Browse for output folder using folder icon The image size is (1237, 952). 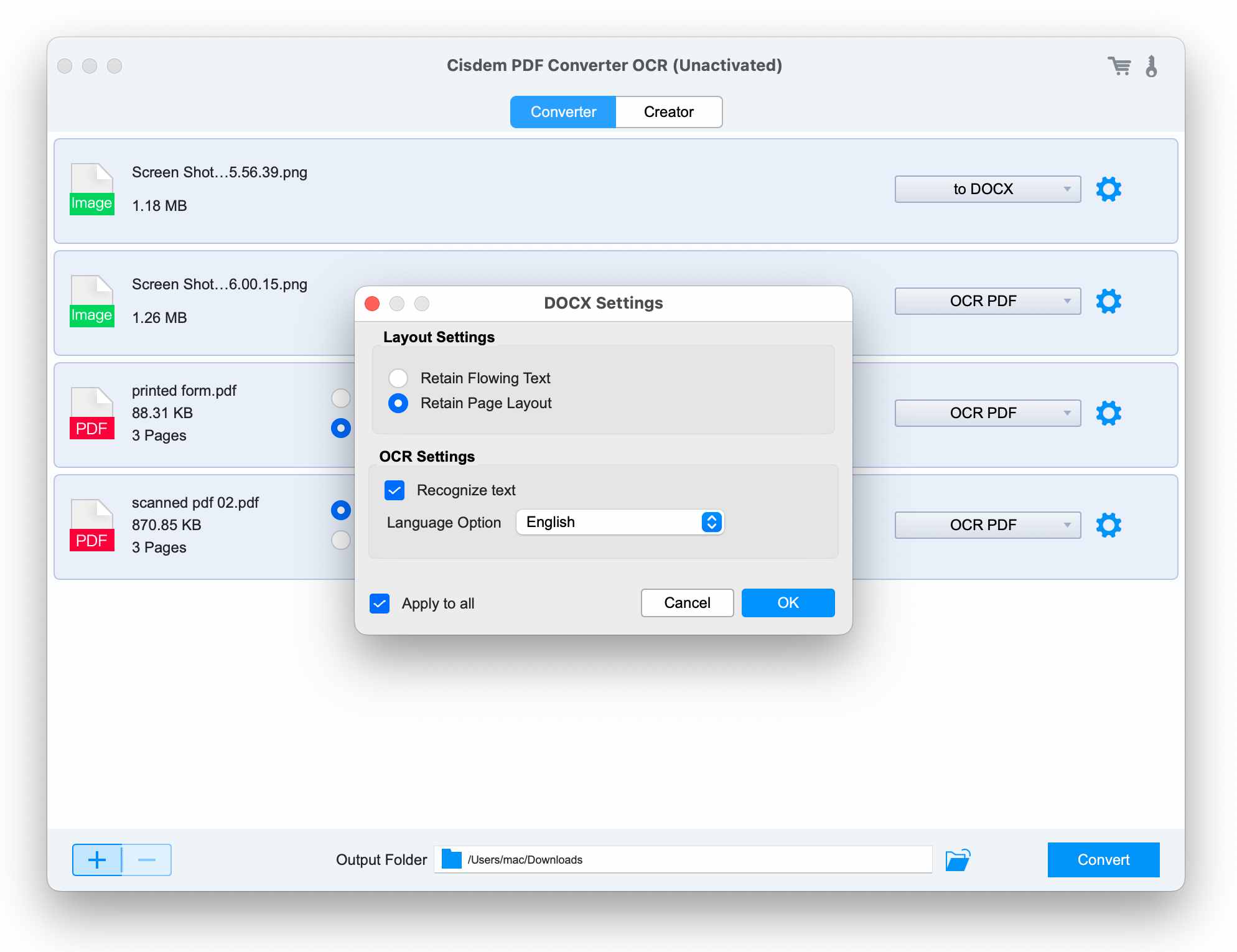pyautogui.click(x=958, y=859)
